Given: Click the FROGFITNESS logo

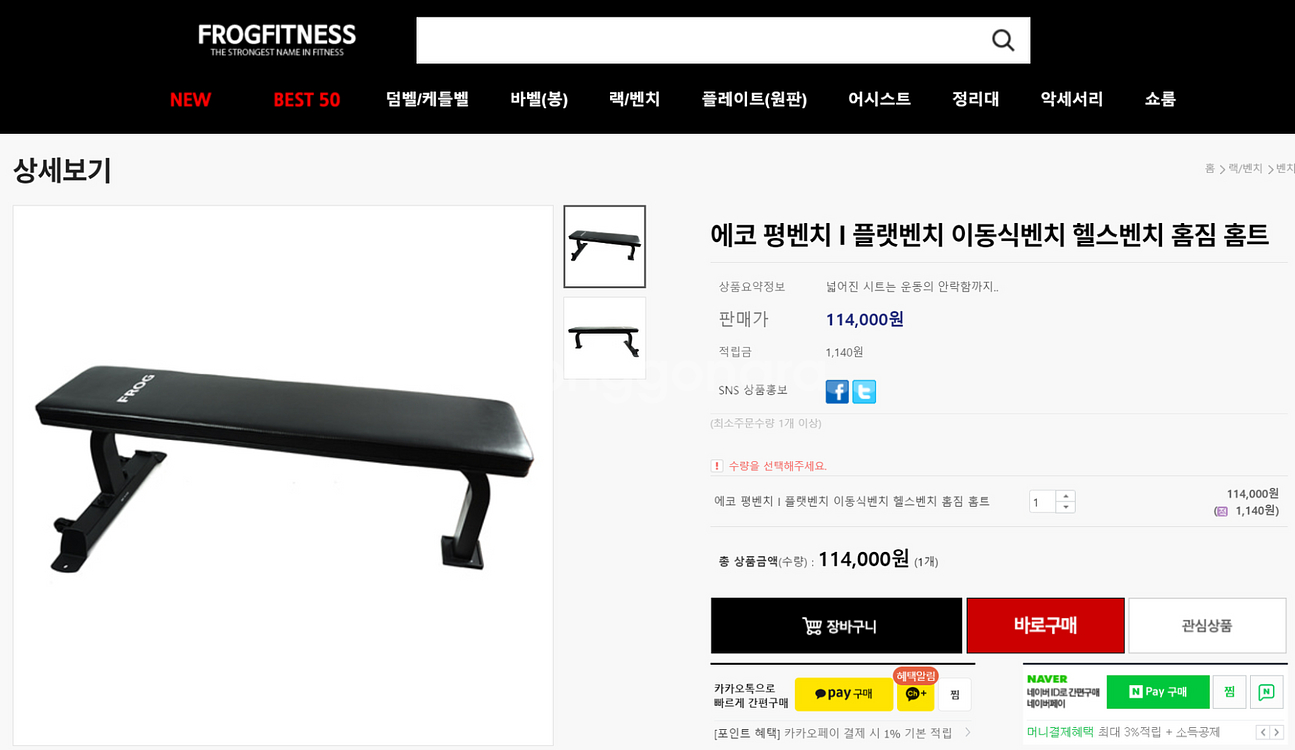Looking at the screenshot, I should pos(277,39).
